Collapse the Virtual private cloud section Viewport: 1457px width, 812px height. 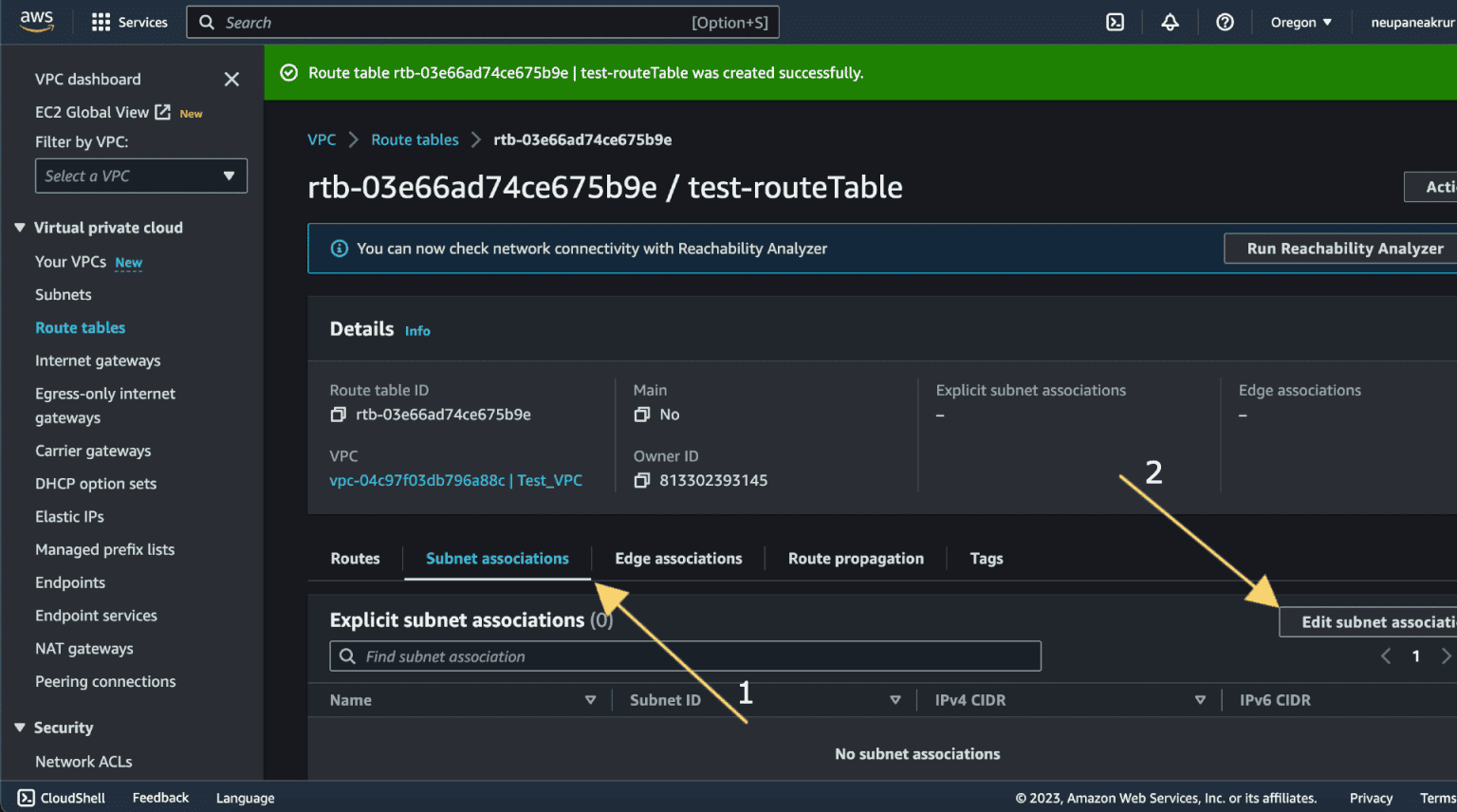(x=20, y=227)
